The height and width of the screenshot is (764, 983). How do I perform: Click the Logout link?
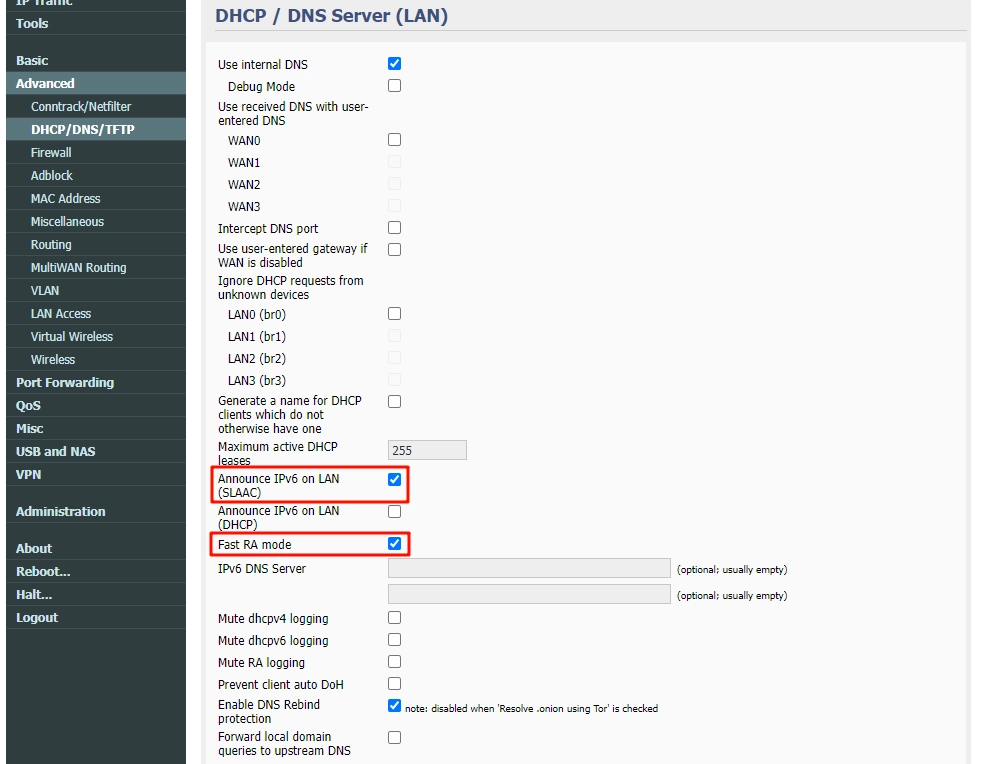37,618
